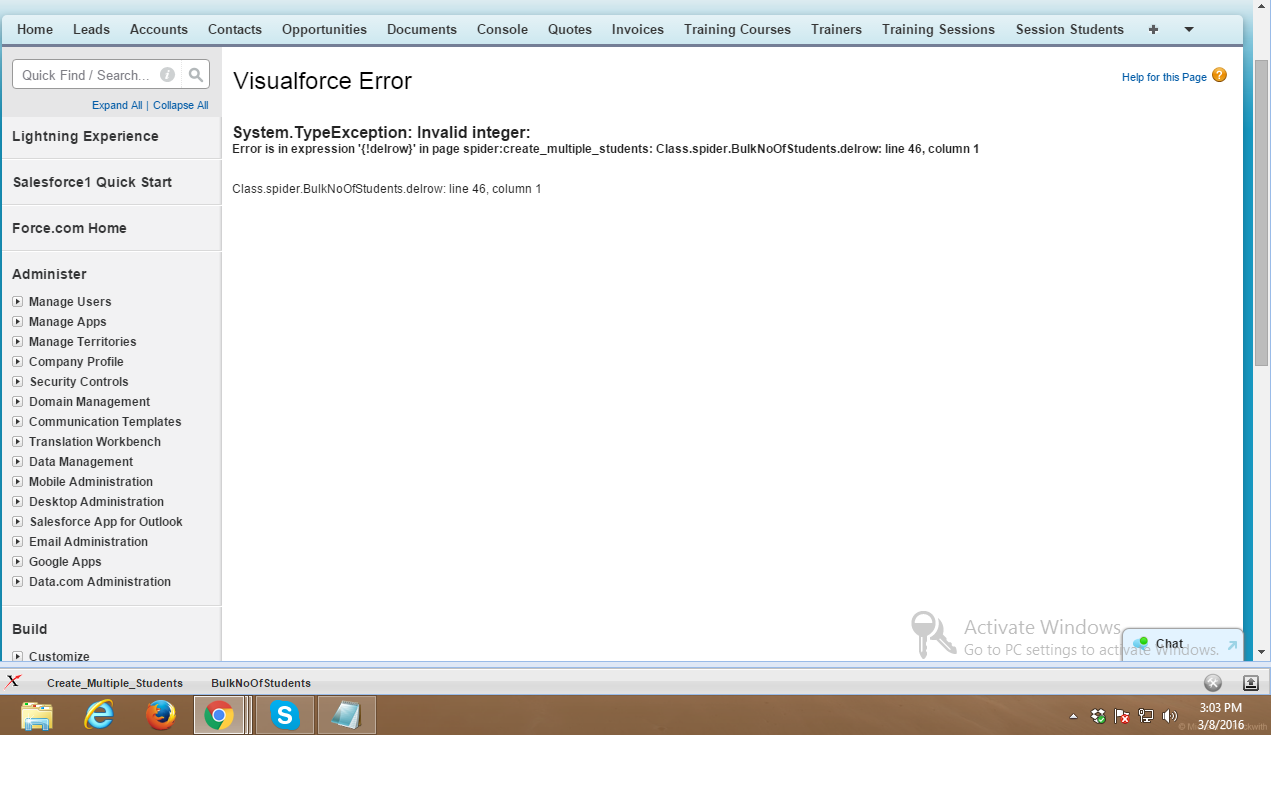Open Translation Workbench setup item
Viewport: 1280px width, 800px height.
click(95, 441)
